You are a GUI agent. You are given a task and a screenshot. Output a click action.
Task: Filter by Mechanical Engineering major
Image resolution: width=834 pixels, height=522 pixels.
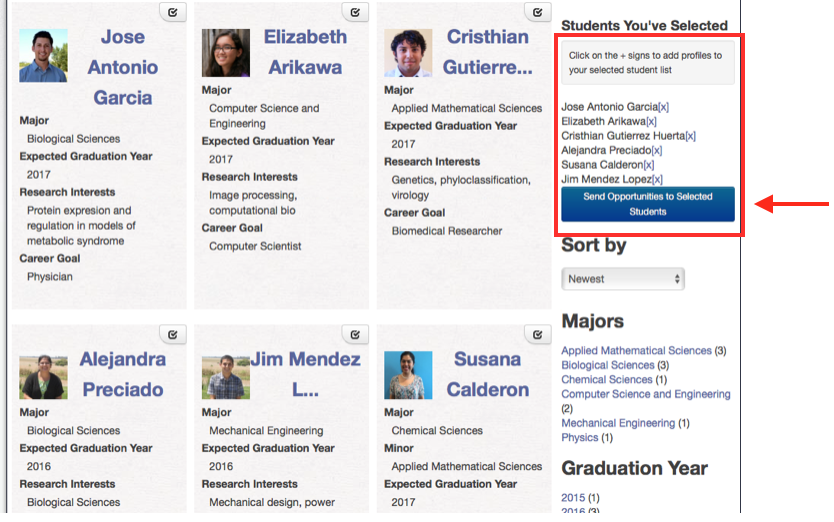(x=618, y=423)
